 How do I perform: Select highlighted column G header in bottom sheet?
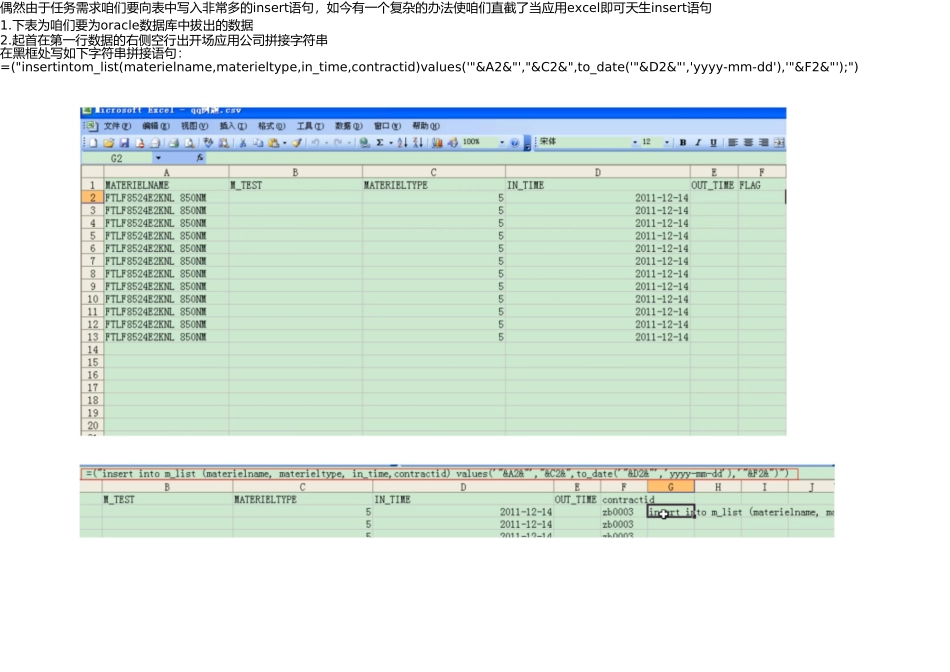671,487
